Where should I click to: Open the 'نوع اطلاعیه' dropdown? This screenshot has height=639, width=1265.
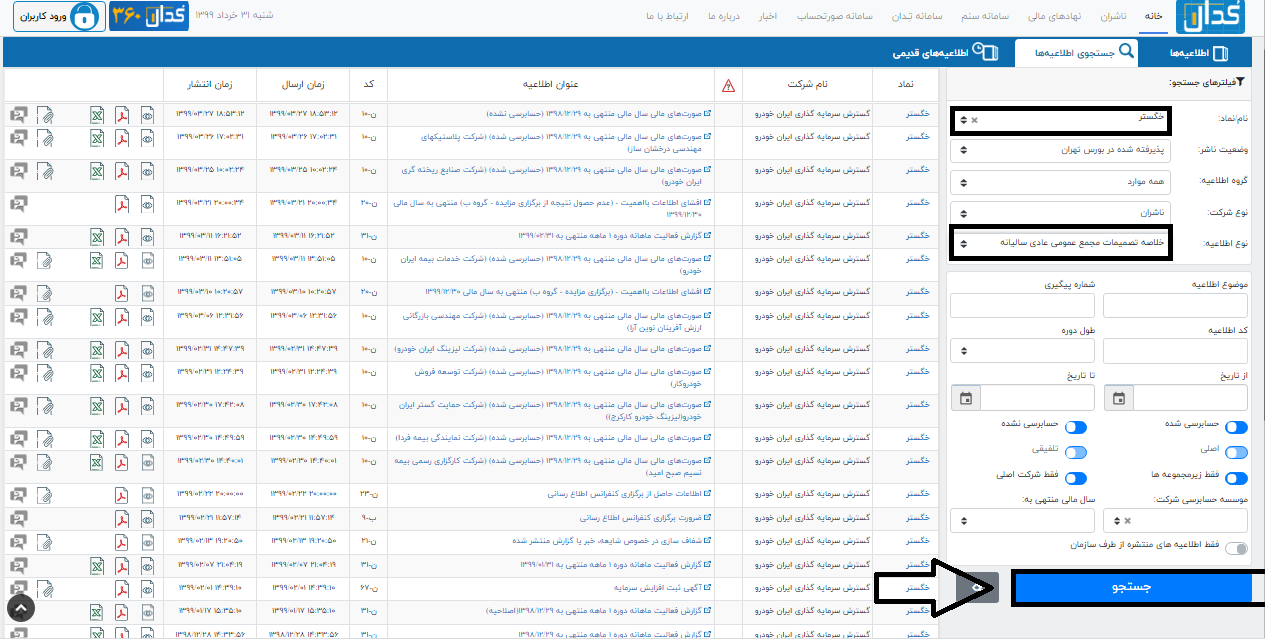coord(1058,243)
